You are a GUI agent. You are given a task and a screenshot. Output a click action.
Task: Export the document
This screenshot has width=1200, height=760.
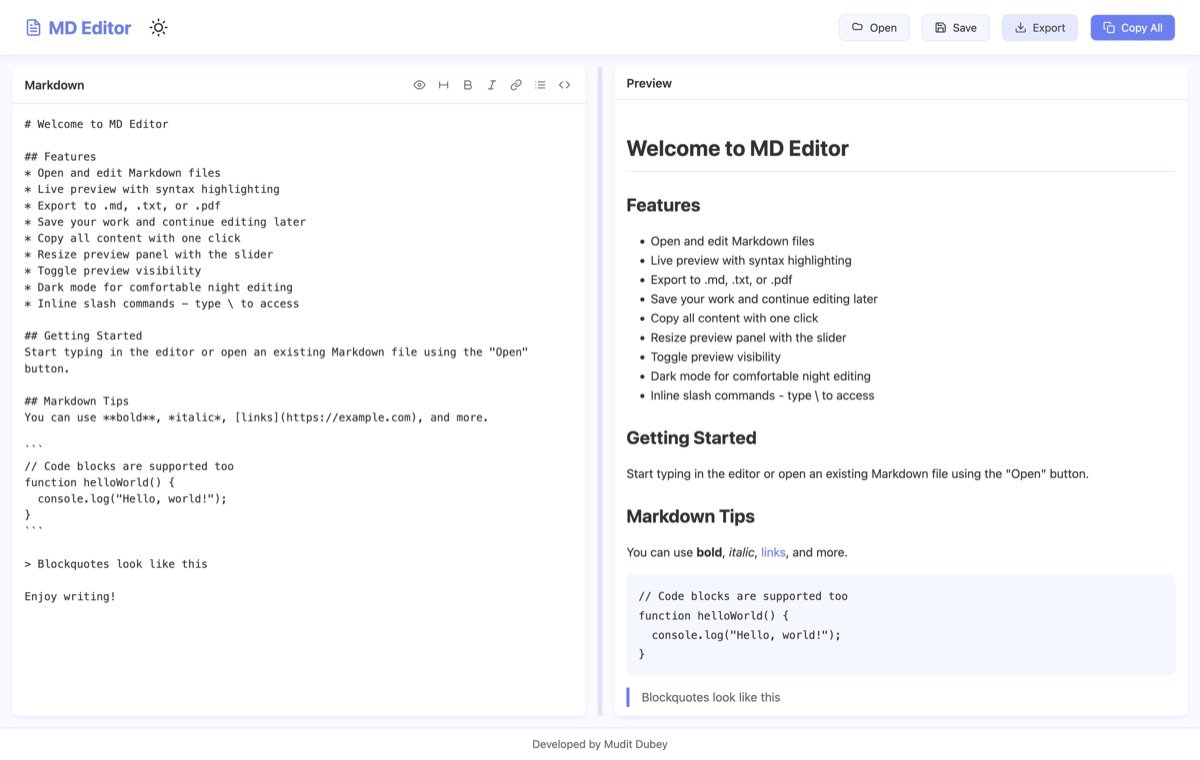point(1040,28)
